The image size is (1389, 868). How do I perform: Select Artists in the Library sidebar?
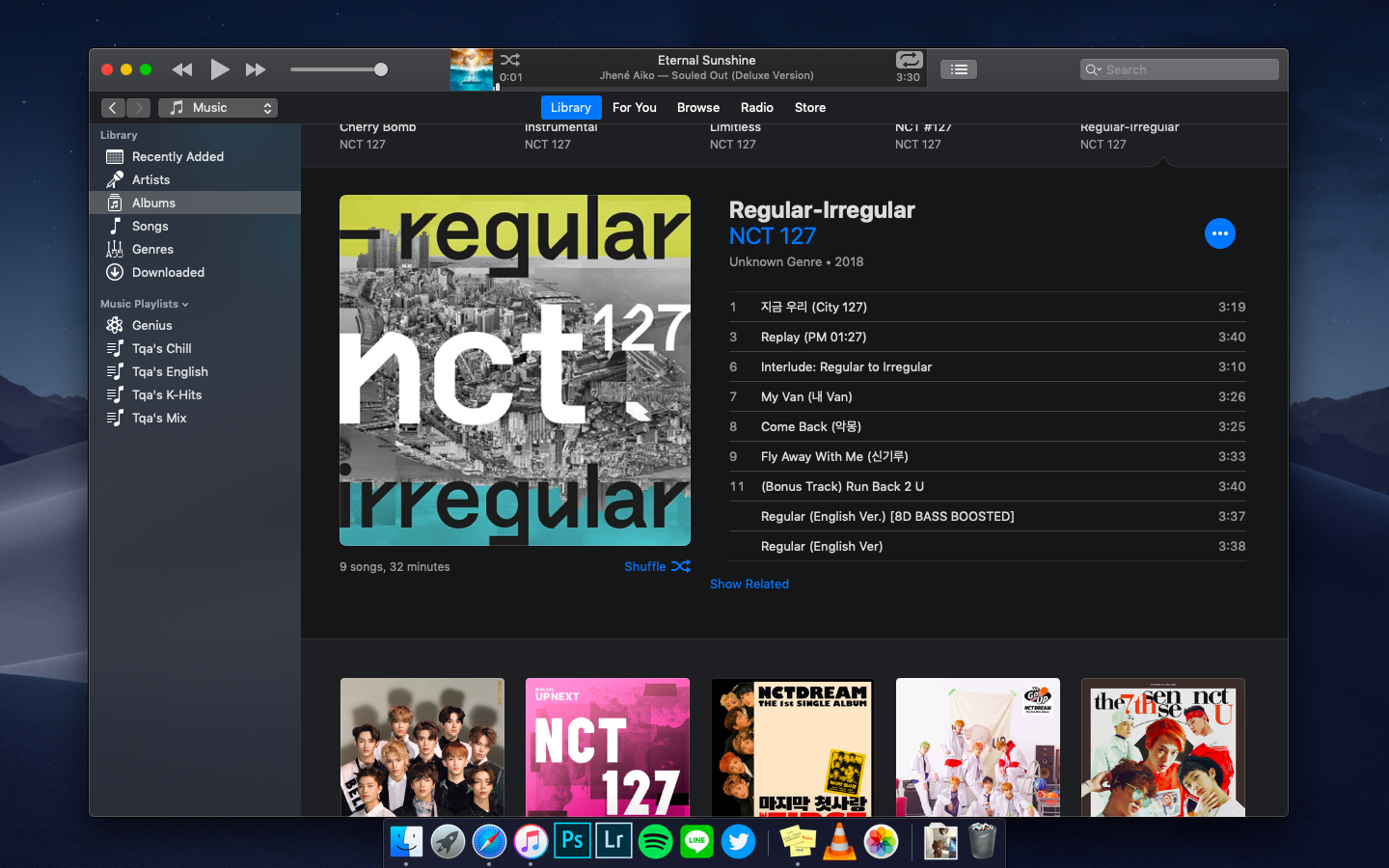(x=195, y=179)
